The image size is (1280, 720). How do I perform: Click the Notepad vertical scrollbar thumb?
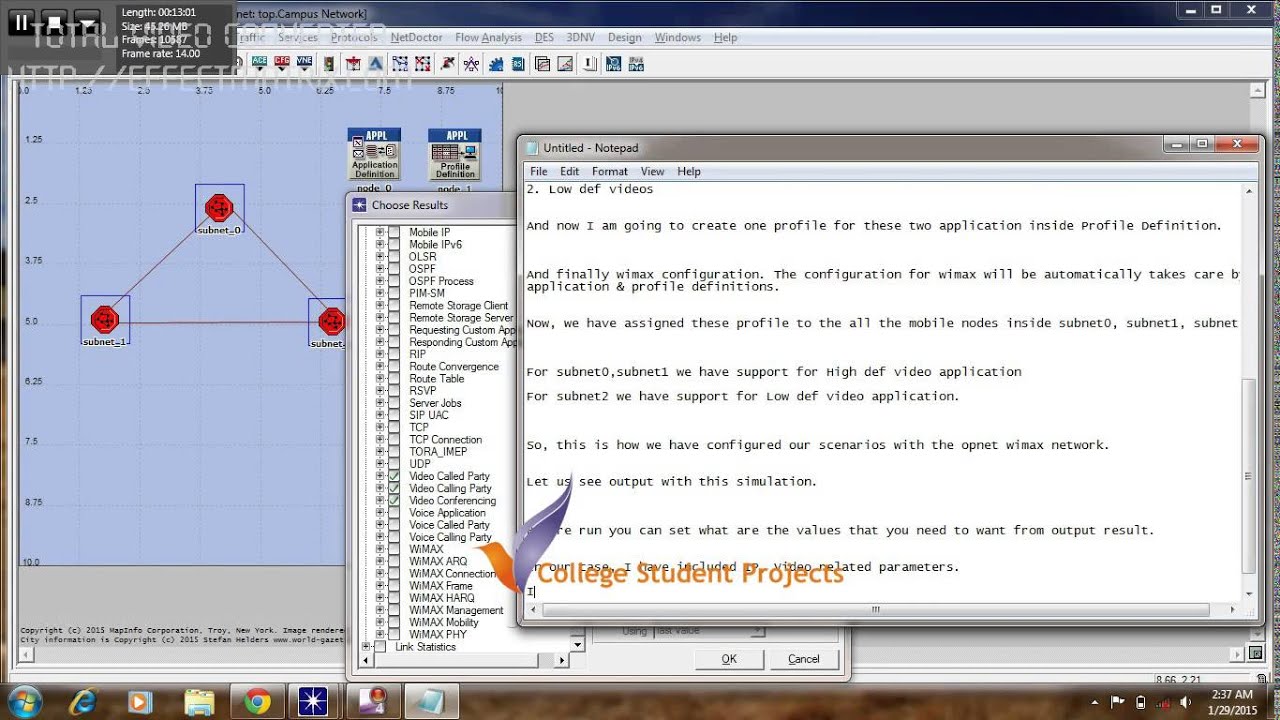(x=1249, y=477)
